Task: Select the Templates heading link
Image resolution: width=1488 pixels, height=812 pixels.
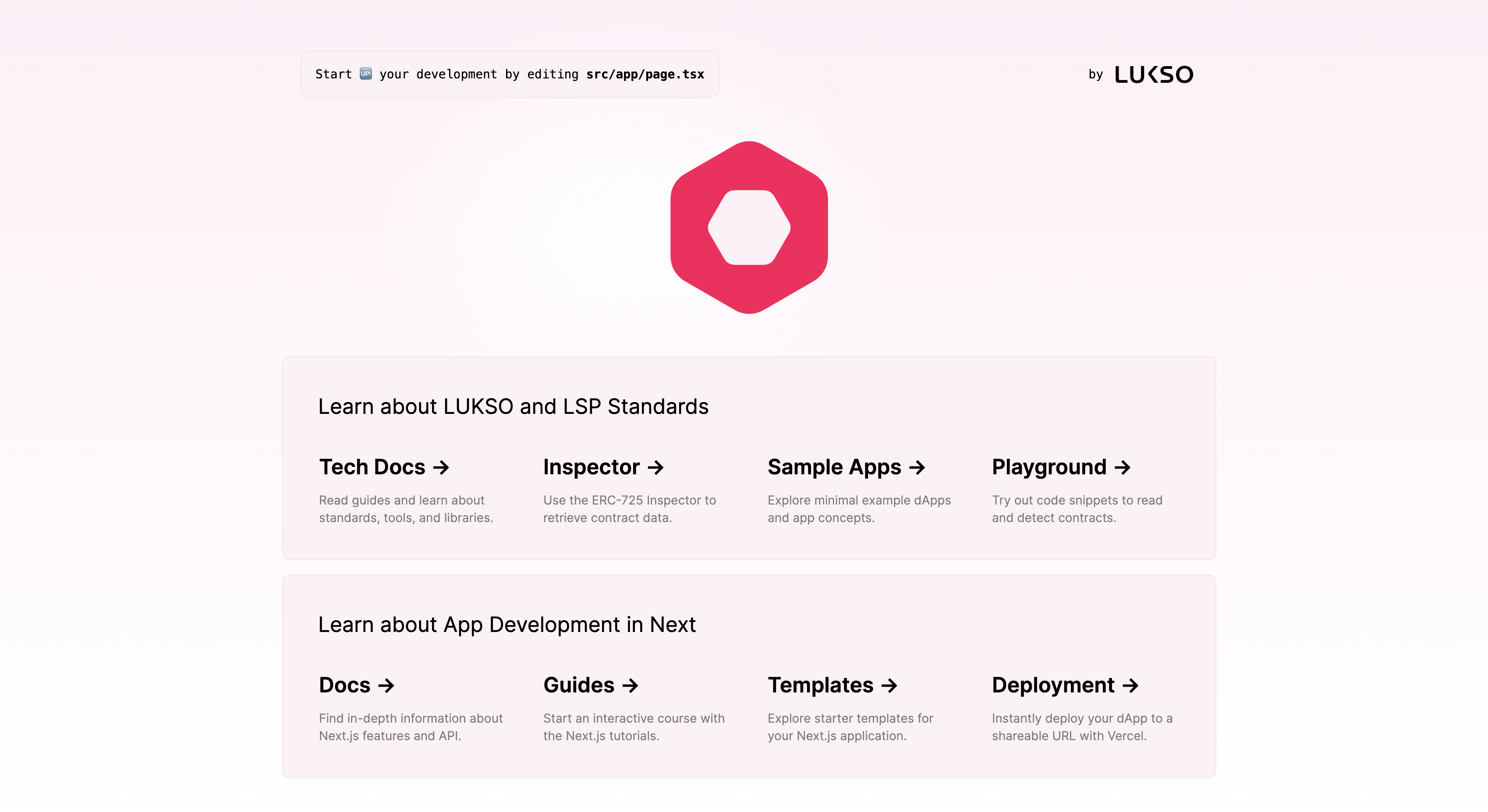Action: (820, 685)
